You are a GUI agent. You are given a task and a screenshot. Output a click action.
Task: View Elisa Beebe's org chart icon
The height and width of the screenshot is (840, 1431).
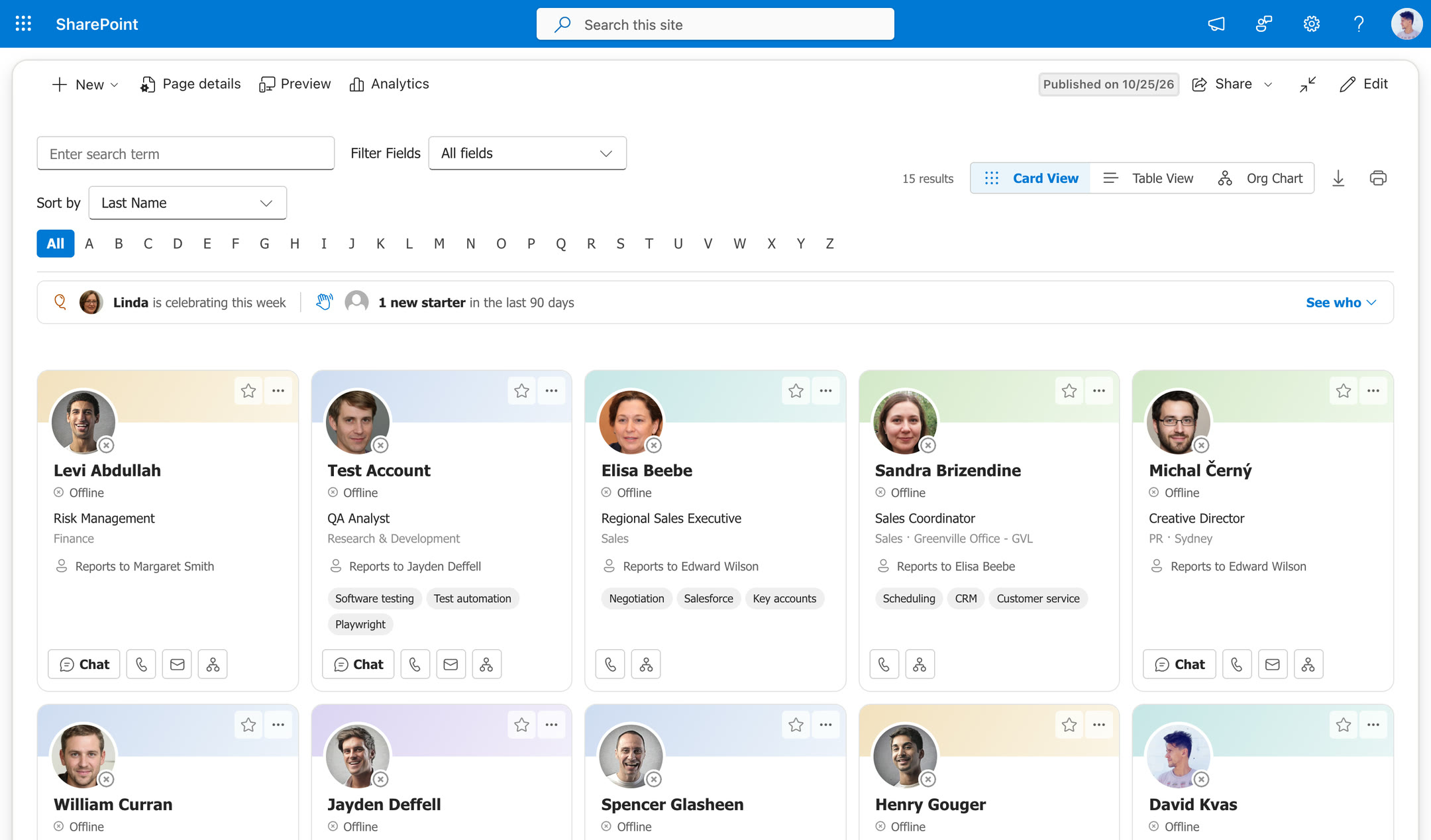[x=646, y=664]
